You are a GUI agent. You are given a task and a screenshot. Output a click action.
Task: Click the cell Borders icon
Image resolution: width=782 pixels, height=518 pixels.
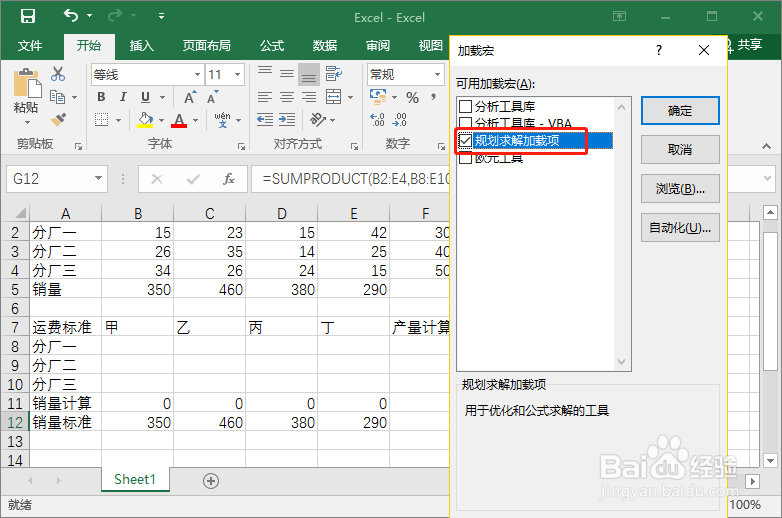tap(102, 120)
